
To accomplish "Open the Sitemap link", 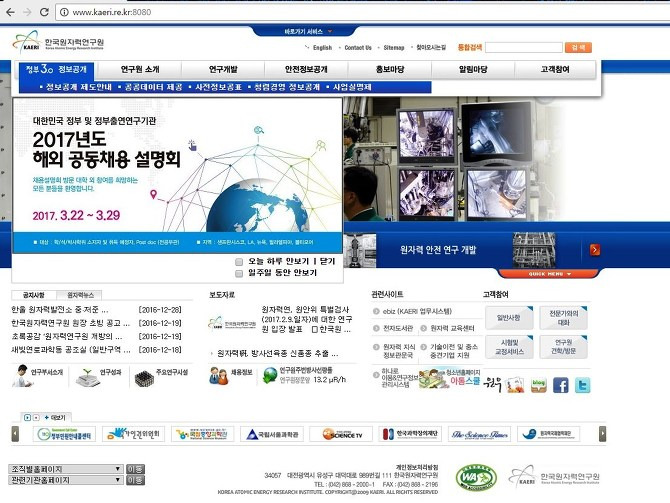I will click(x=394, y=47).
